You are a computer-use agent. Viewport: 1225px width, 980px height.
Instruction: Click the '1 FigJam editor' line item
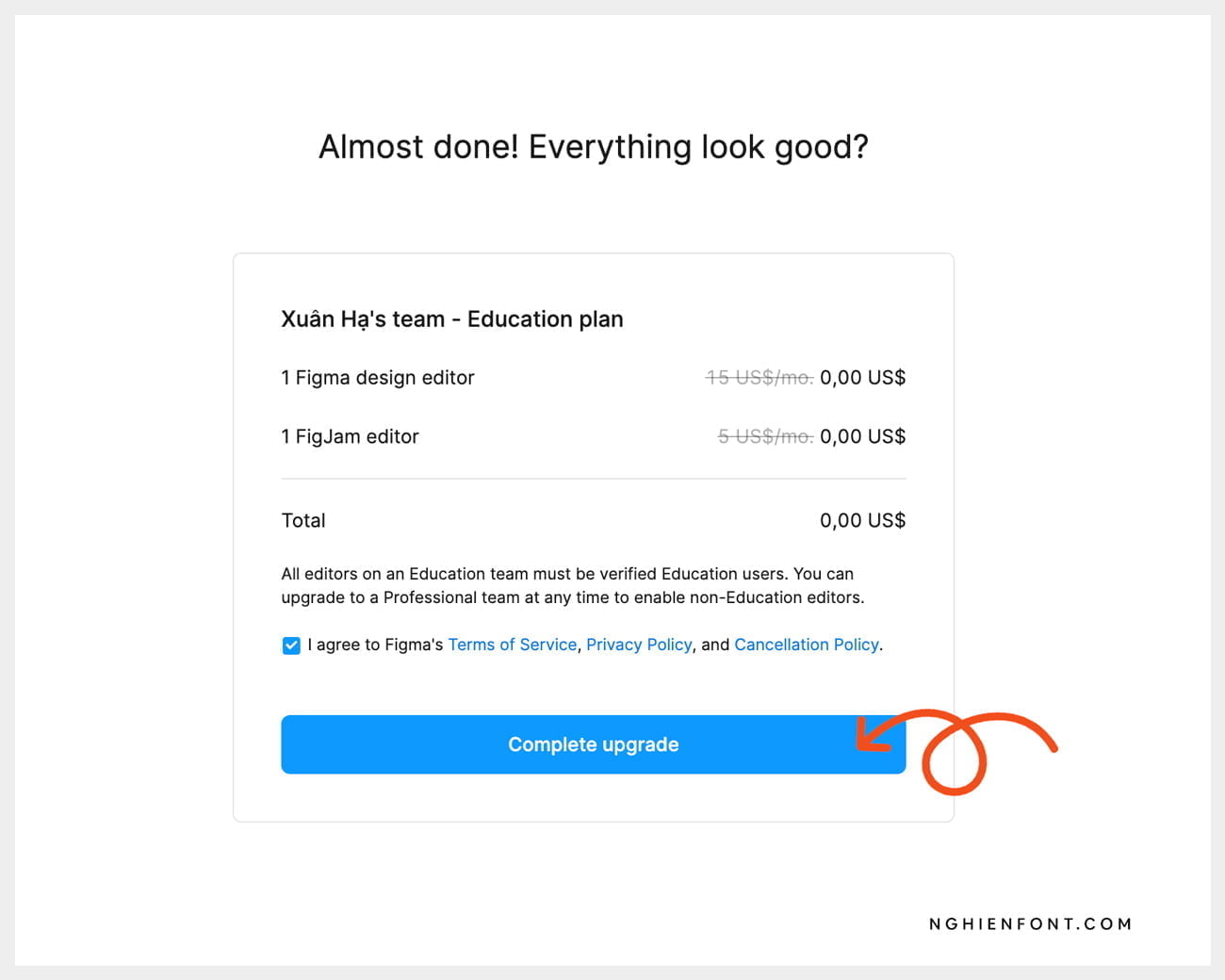pos(350,436)
